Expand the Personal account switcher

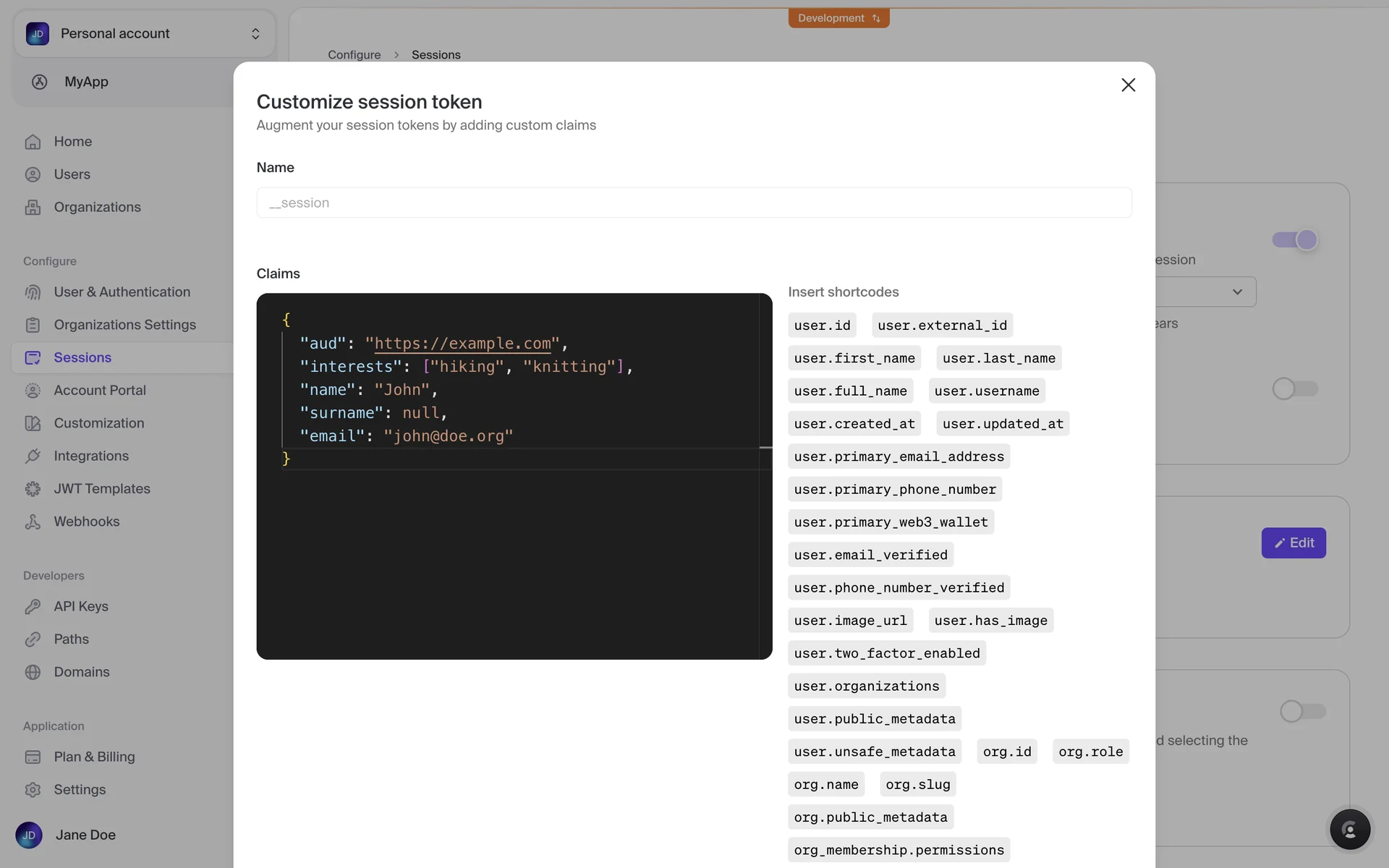(145, 34)
